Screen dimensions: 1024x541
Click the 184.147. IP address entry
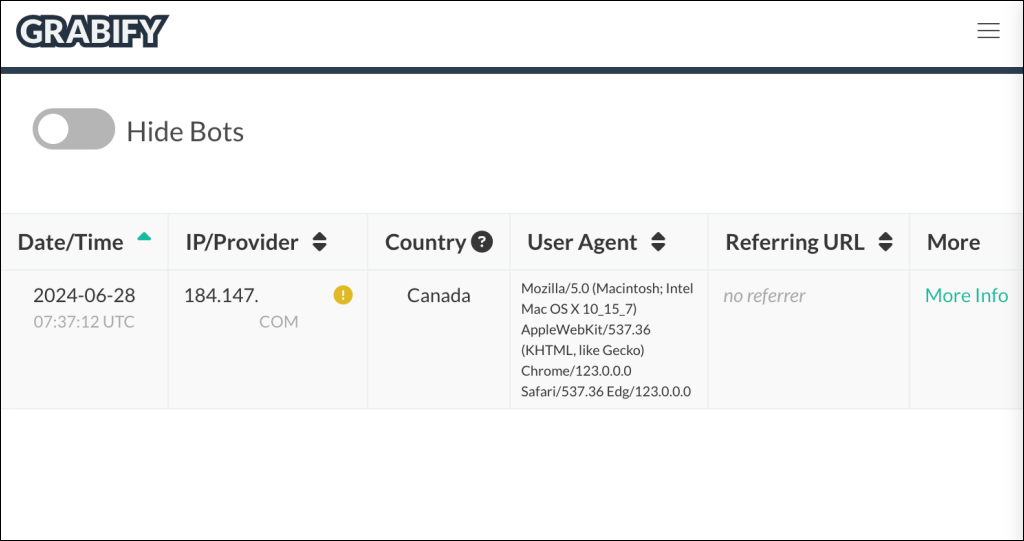pyautogui.click(x=221, y=295)
